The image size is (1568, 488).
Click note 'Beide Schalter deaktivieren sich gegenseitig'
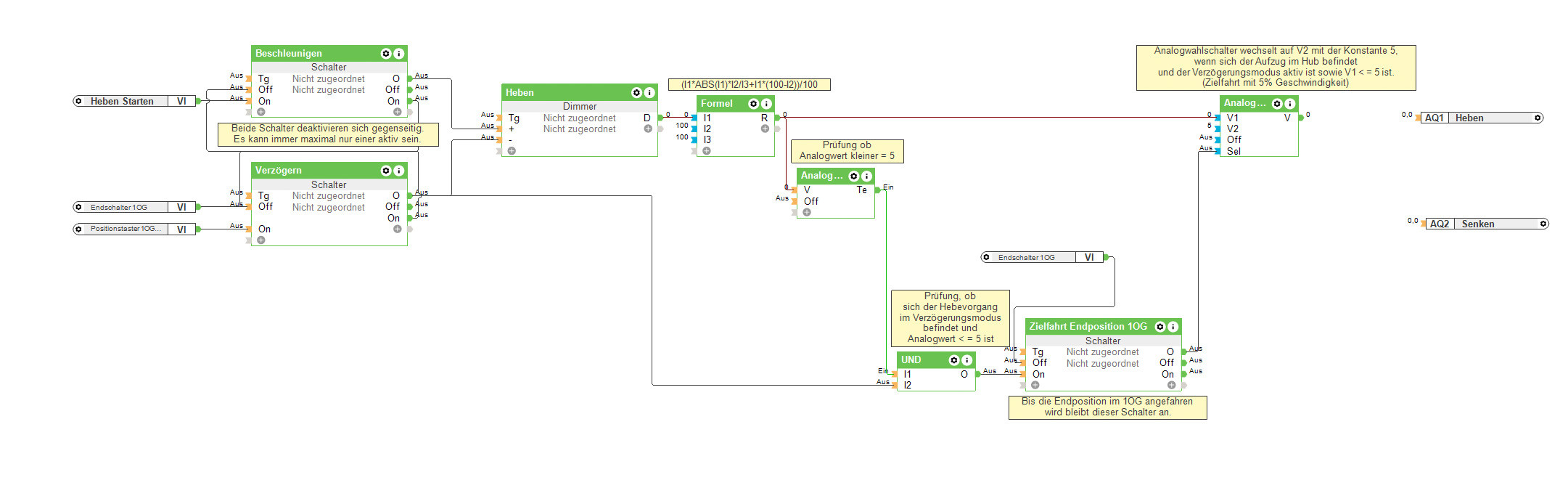328,134
